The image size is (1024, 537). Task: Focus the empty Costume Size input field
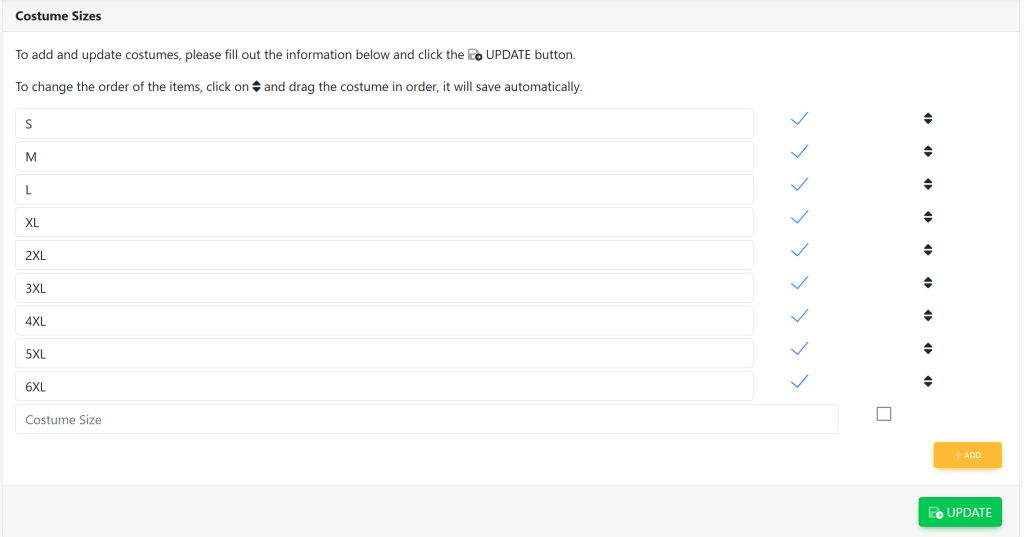coord(426,420)
